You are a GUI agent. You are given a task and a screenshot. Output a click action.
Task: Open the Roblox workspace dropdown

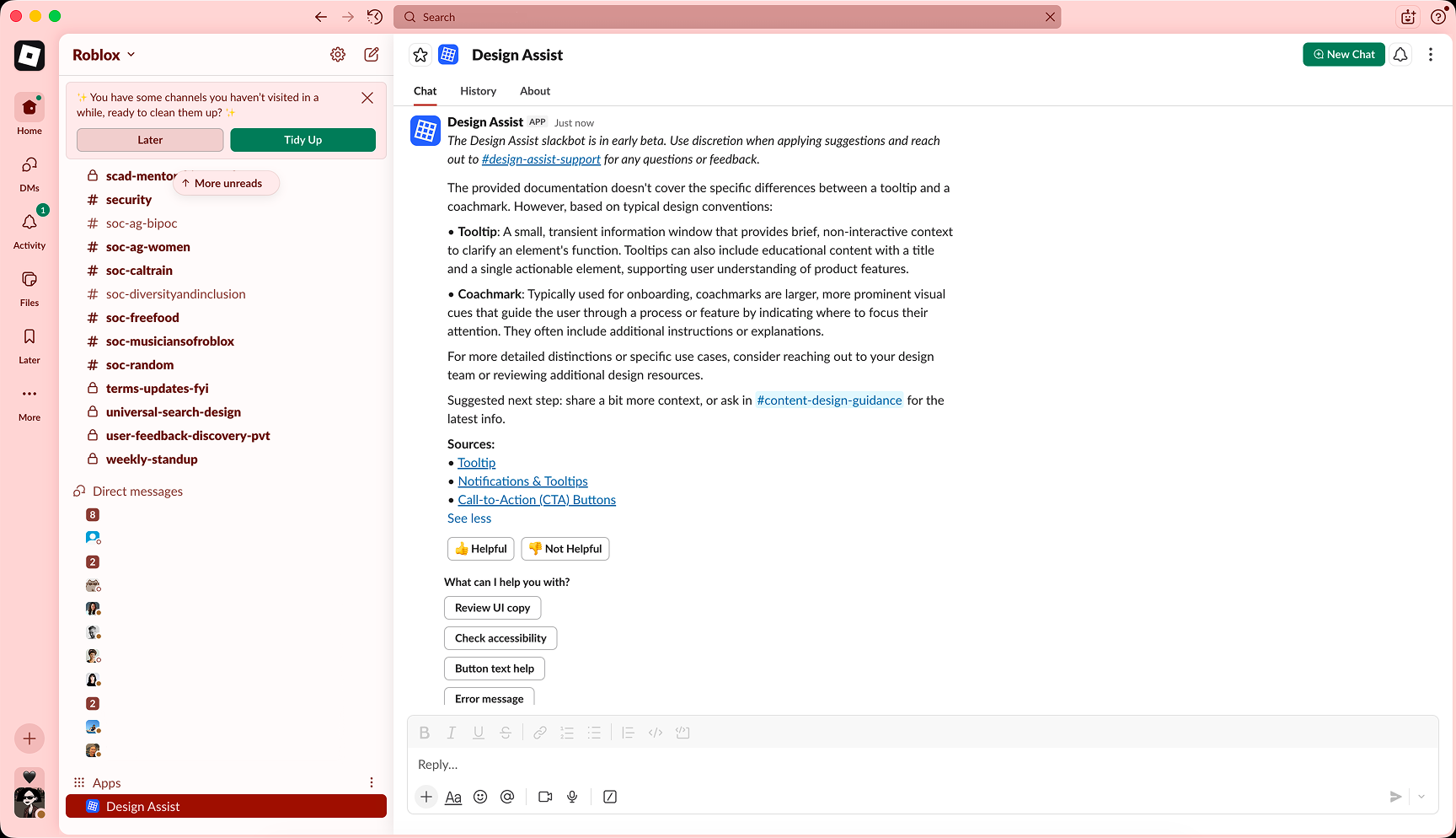104,55
